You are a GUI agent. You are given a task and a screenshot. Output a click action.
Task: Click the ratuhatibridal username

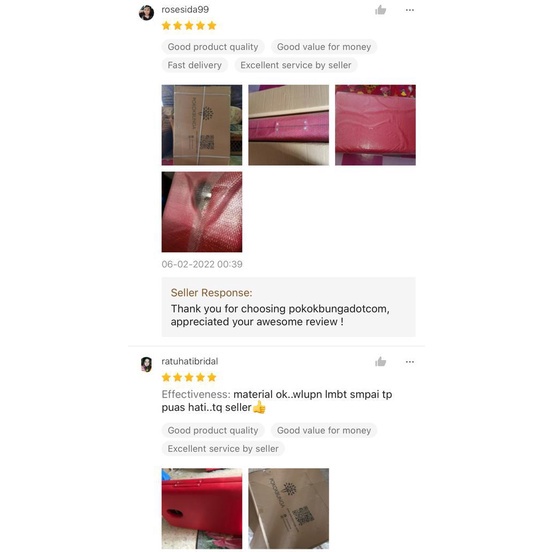pyautogui.click(x=190, y=361)
